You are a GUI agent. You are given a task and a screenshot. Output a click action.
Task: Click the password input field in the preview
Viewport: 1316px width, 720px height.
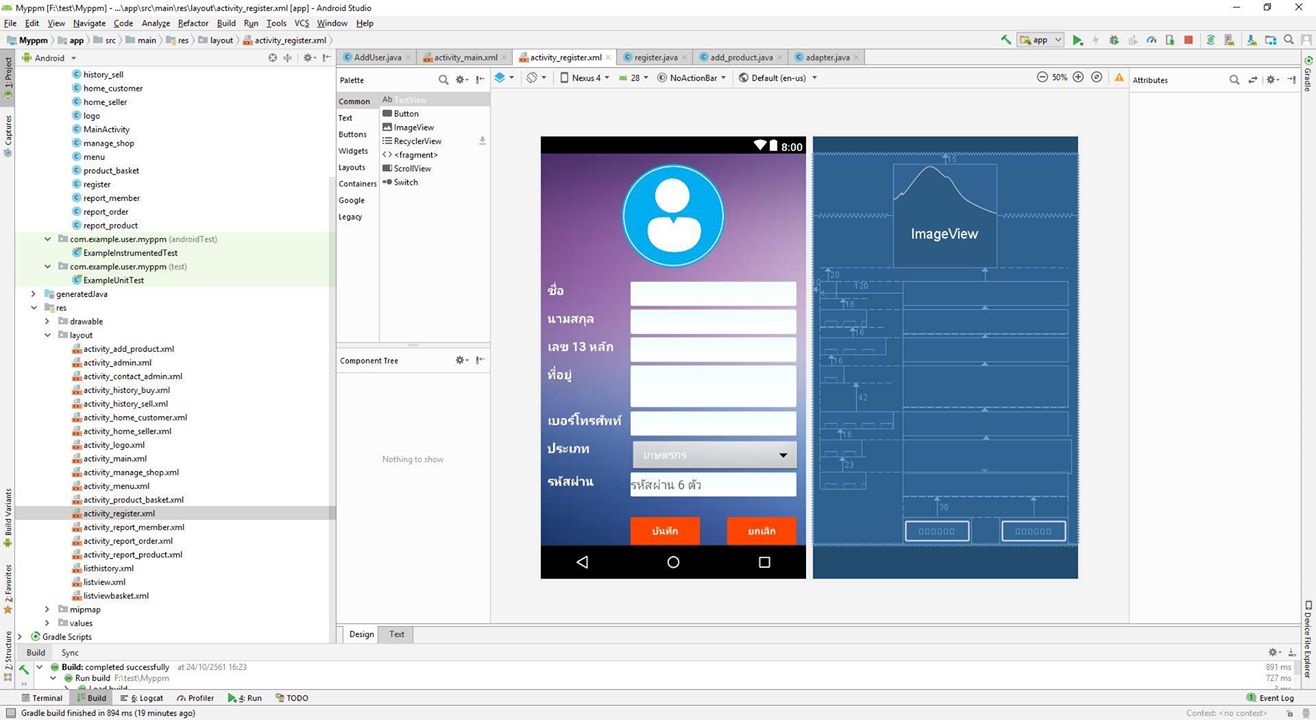[713, 485]
